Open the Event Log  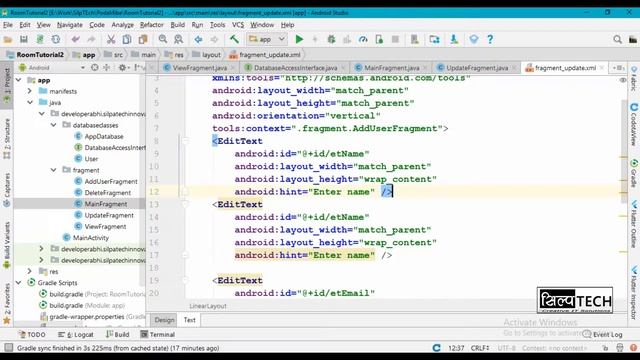pyautogui.click(x=603, y=334)
